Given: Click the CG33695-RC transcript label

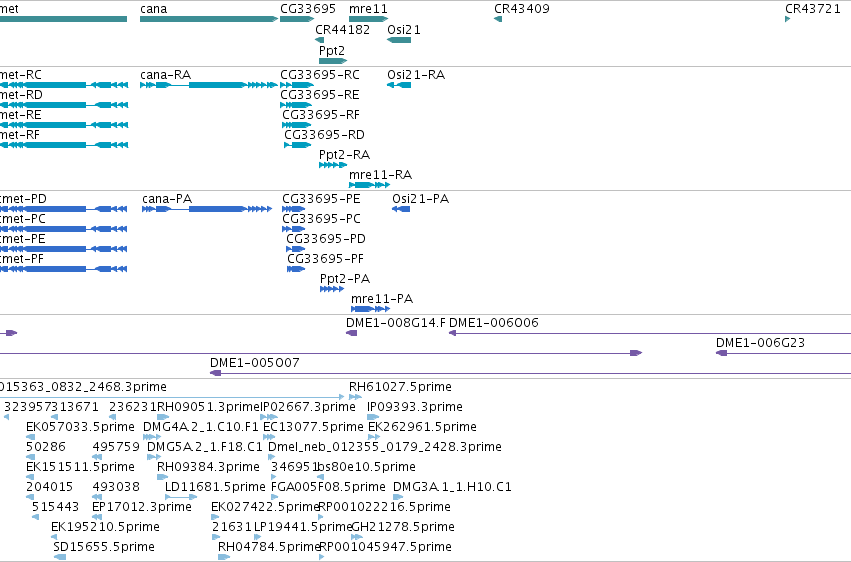Looking at the screenshot, I should (x=320, y=75).
